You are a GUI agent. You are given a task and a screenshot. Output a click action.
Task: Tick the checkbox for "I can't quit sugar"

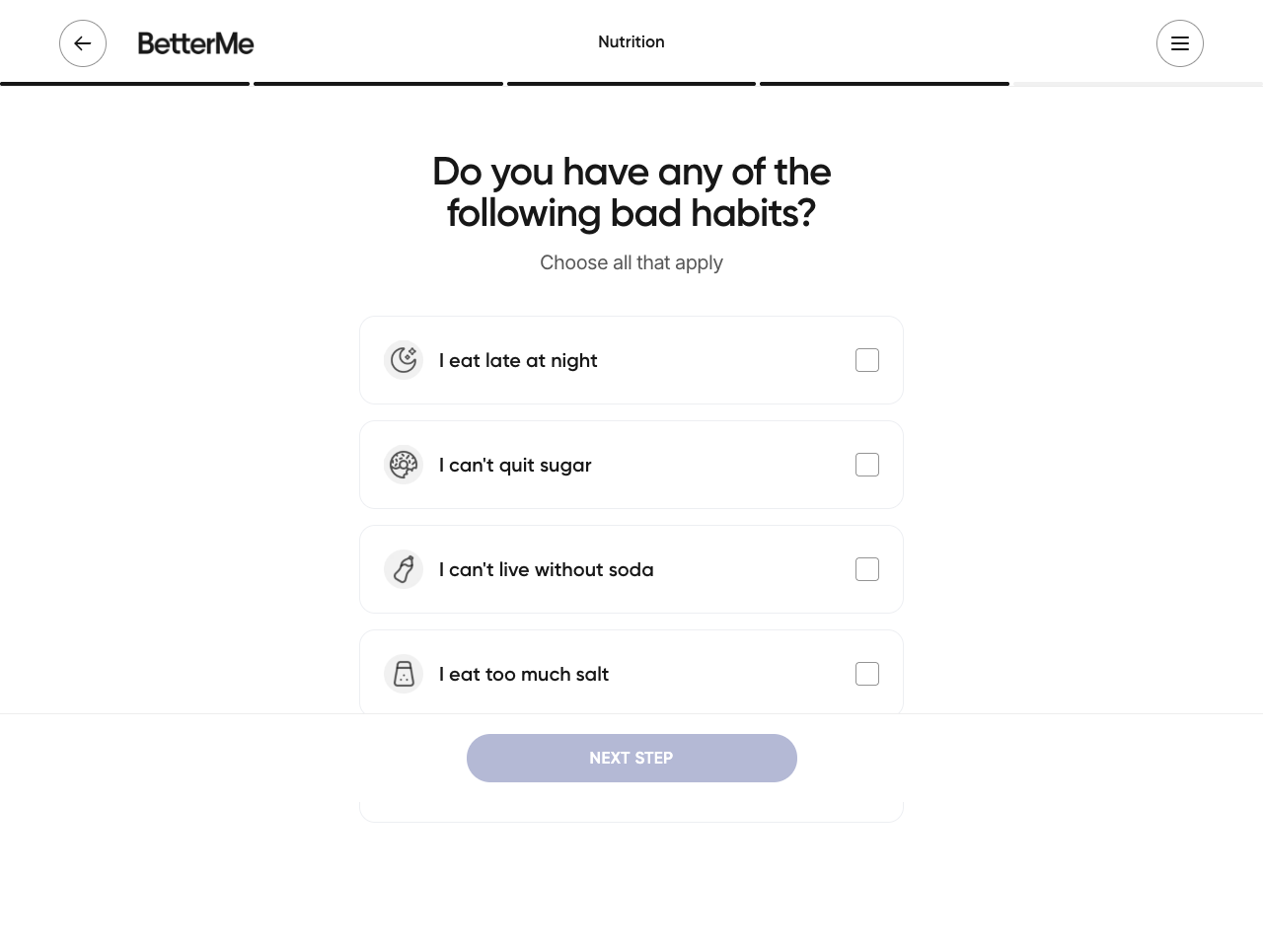867,465
